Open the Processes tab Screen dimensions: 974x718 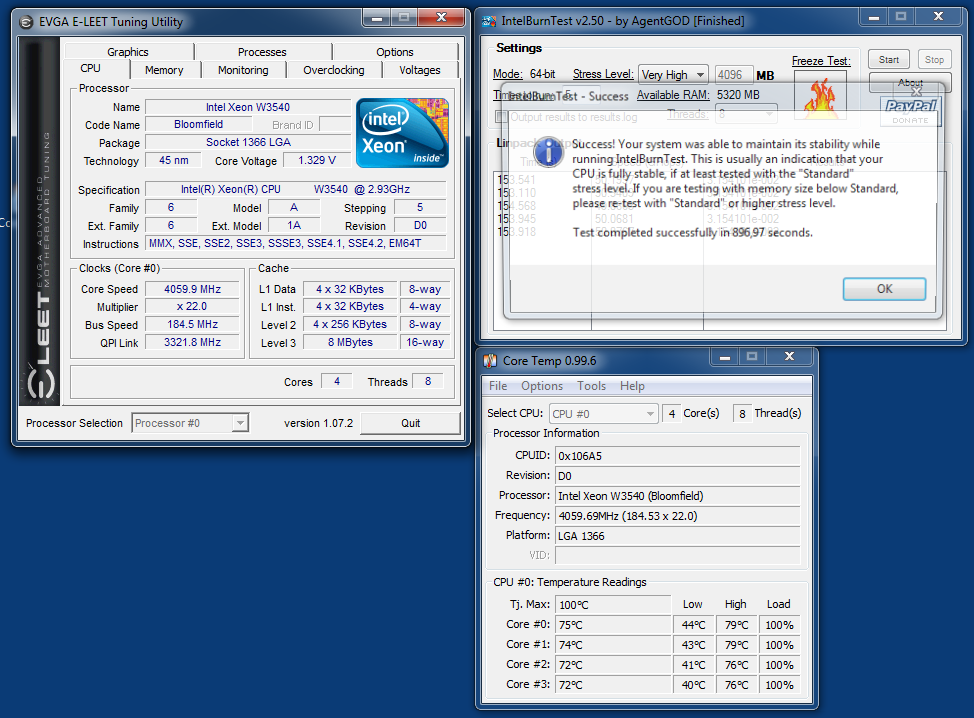tap(262, 52)
